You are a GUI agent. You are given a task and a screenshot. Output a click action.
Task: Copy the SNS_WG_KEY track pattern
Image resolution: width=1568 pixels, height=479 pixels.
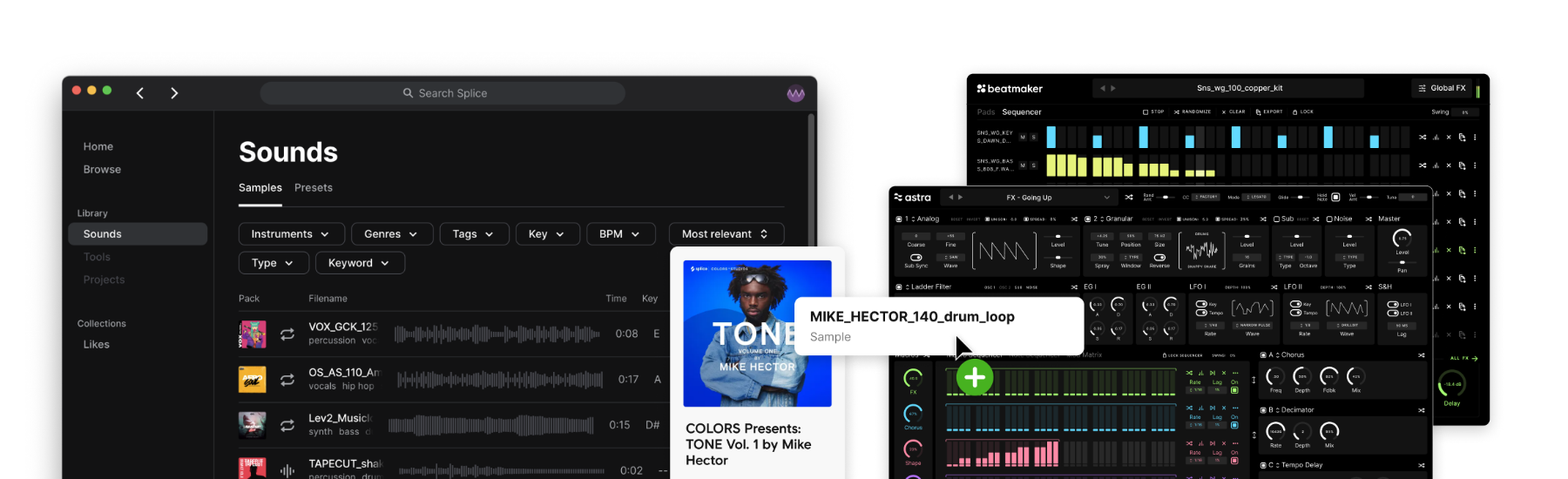click(x=1462, y=137)
